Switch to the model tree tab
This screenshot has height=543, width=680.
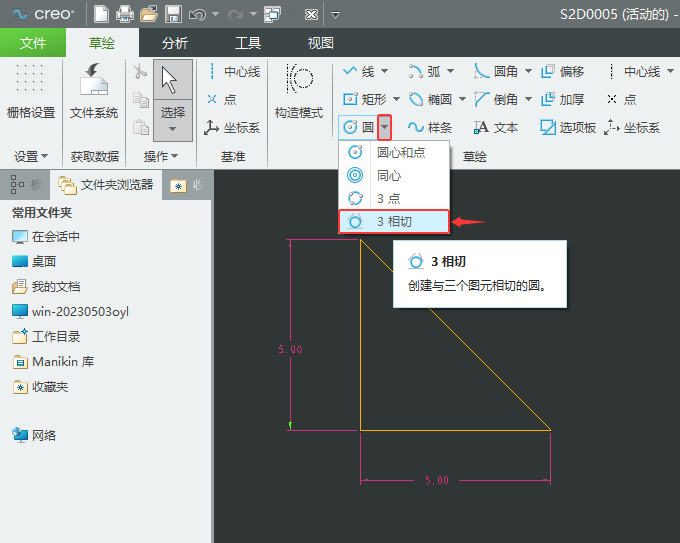(x=25, y=185)
